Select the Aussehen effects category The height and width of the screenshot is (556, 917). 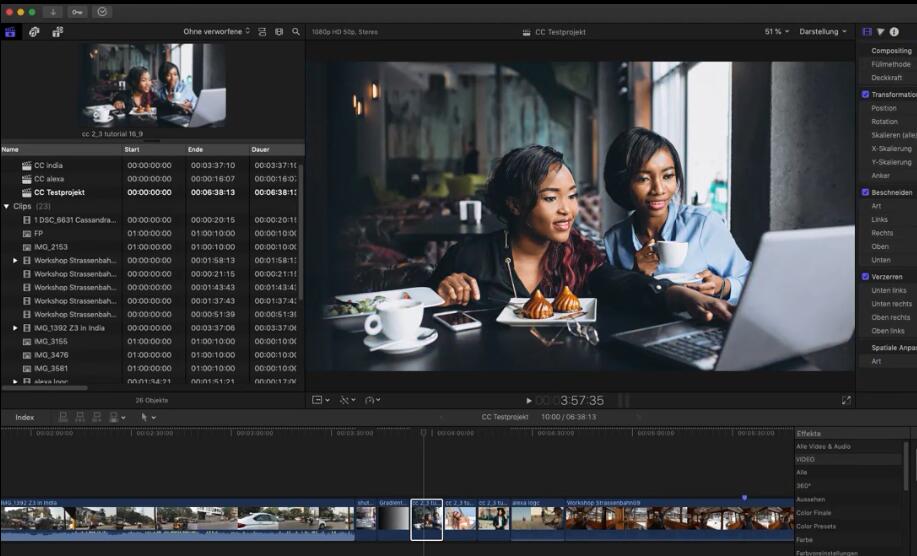click(811, 499)
